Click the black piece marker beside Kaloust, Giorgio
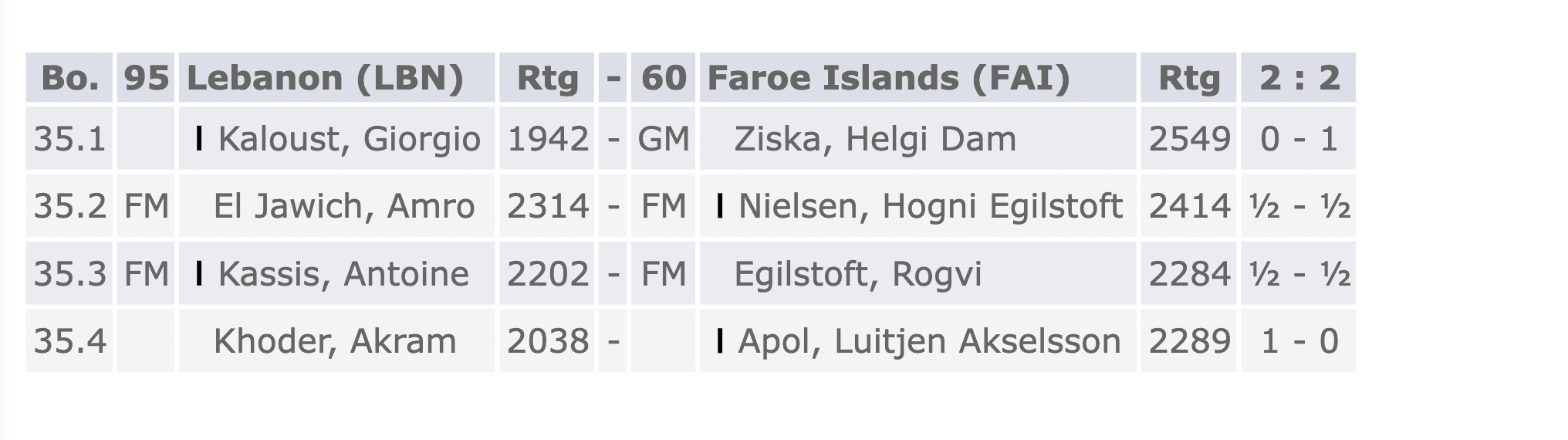Image resolution: width=1568 pixels, height=440 pixels. point(200,139)
